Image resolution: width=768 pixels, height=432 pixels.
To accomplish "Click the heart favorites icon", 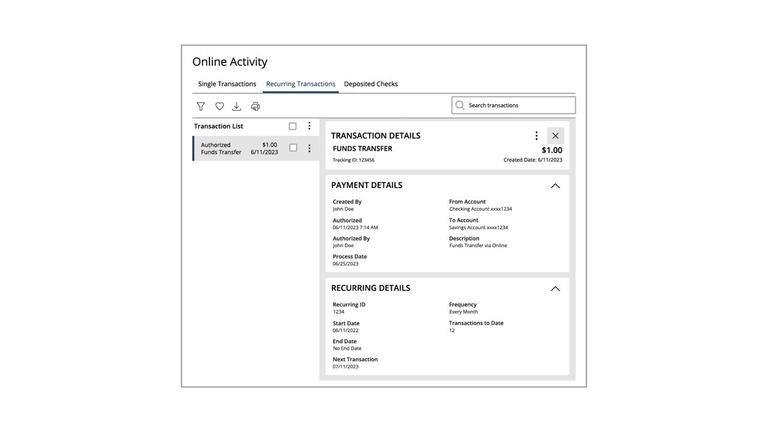I will (x=219, y=106).
